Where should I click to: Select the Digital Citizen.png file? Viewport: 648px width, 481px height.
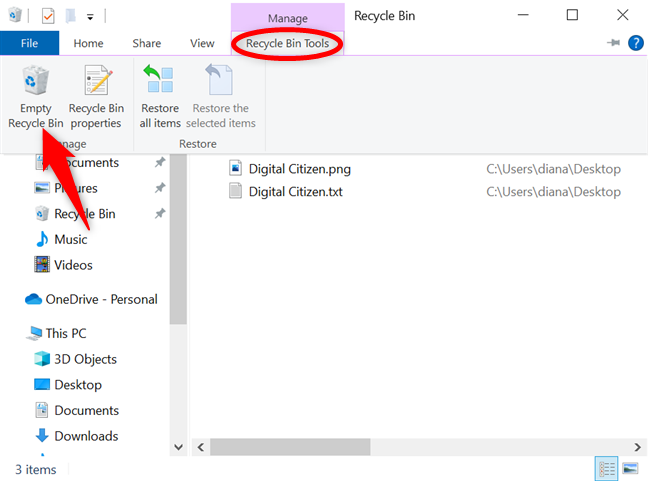(300, 169)
